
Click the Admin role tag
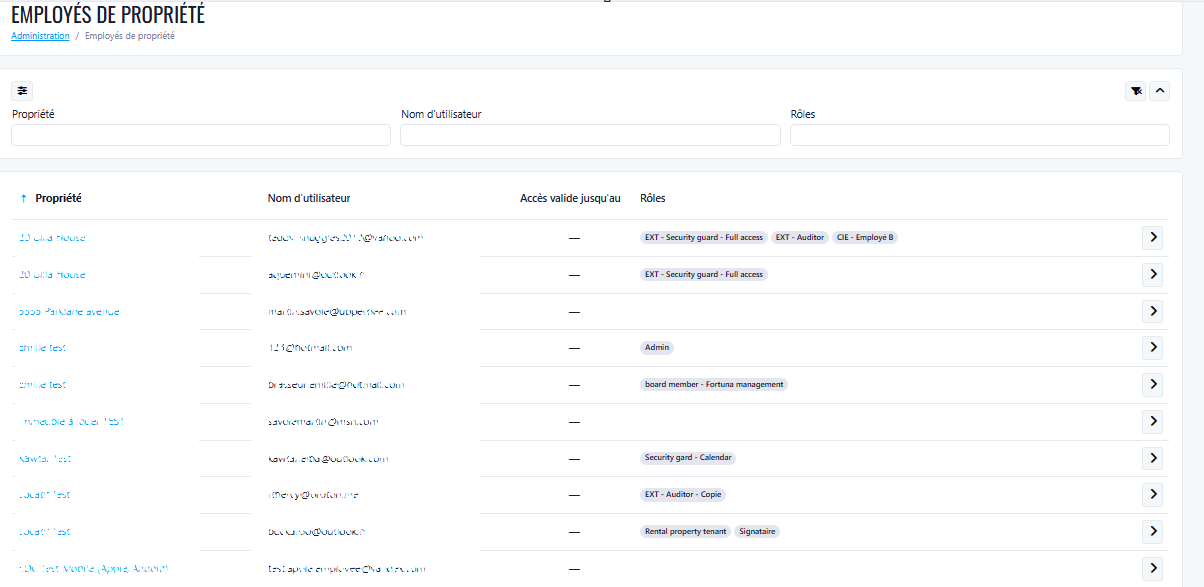point(657,347)
